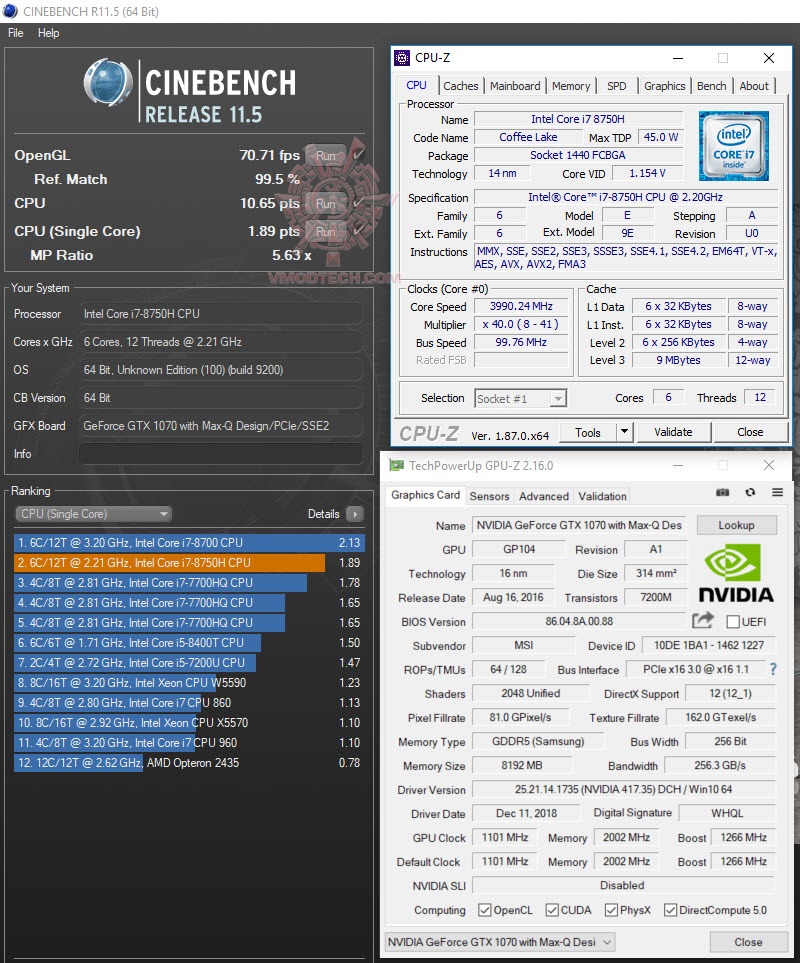This screenshot has width=800, height=963.
Task: Run the CPU benchmark
Action: pos(326,203)
